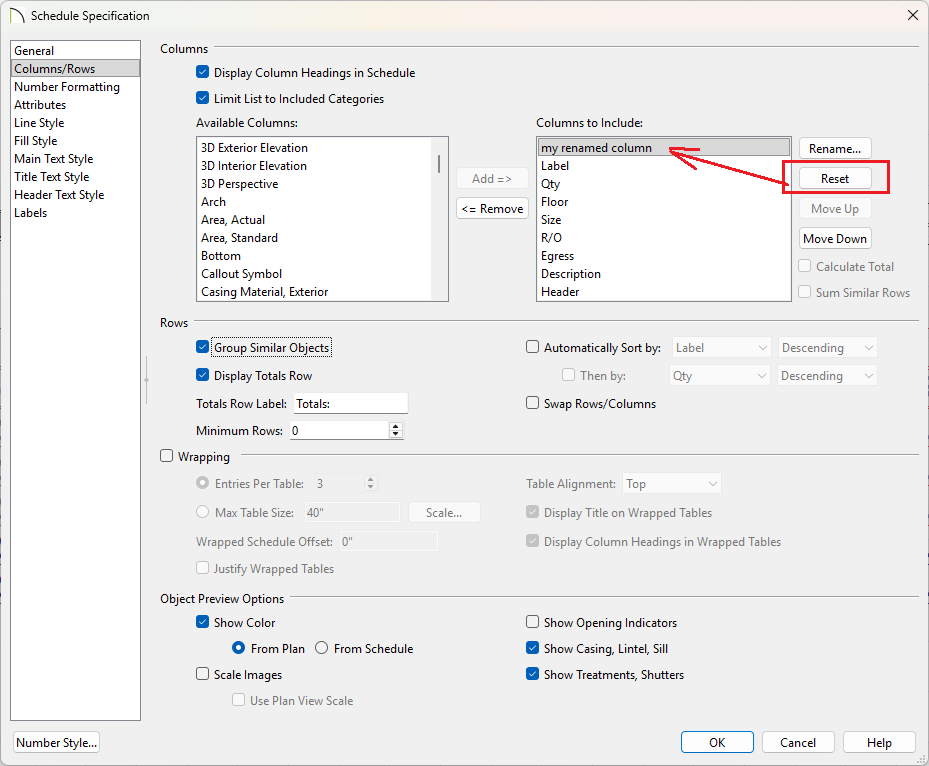
Task: Toggle Group Similar Objects checkbox
Action: point(203,348)
